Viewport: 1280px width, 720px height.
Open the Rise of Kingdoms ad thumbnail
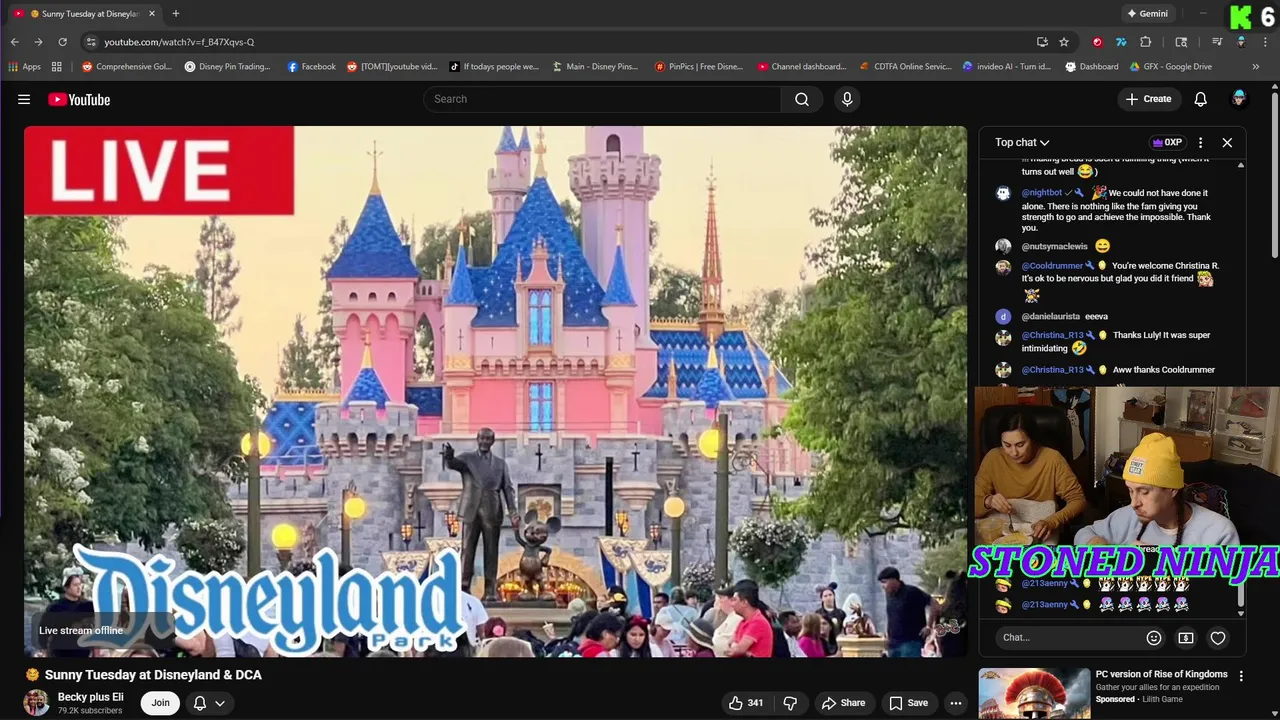point(1034,694)
